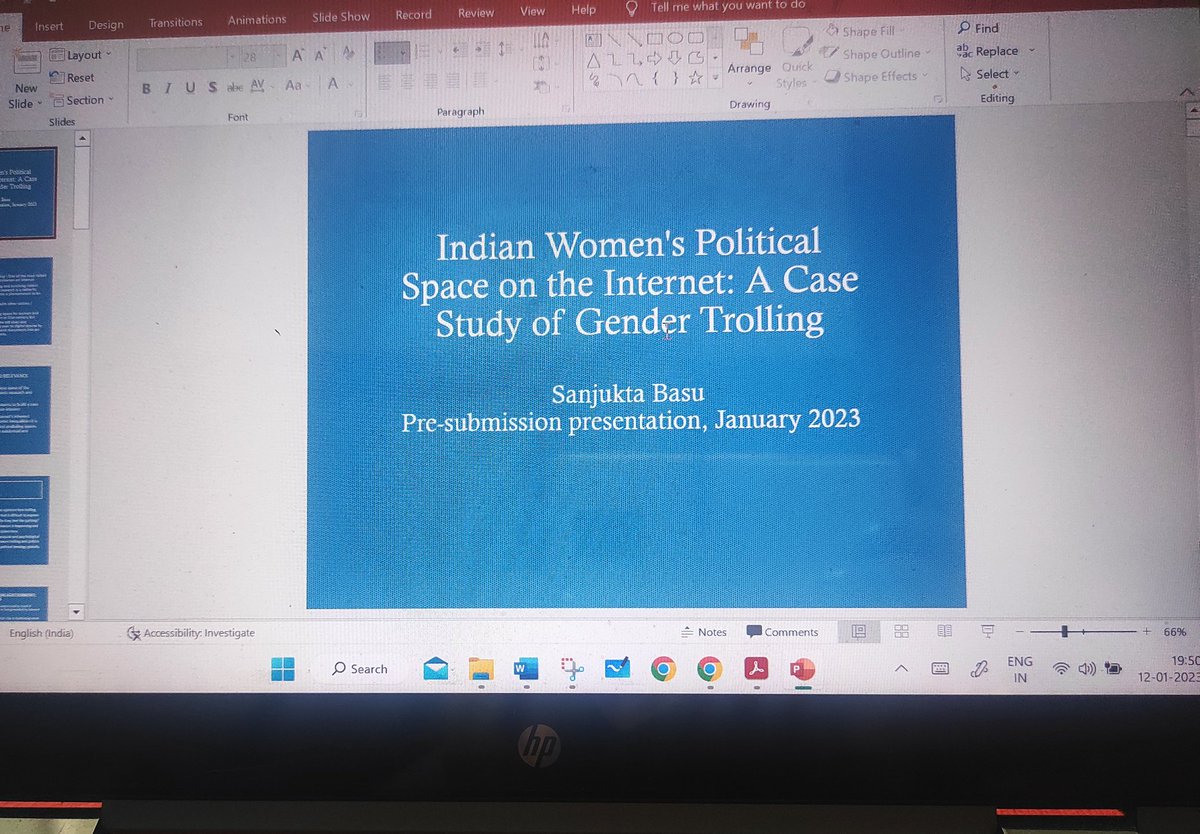Select the third slide thumbnail
Image resolution: width=1200 pixels, height=834 pixels.
click(x=25, y=411)
